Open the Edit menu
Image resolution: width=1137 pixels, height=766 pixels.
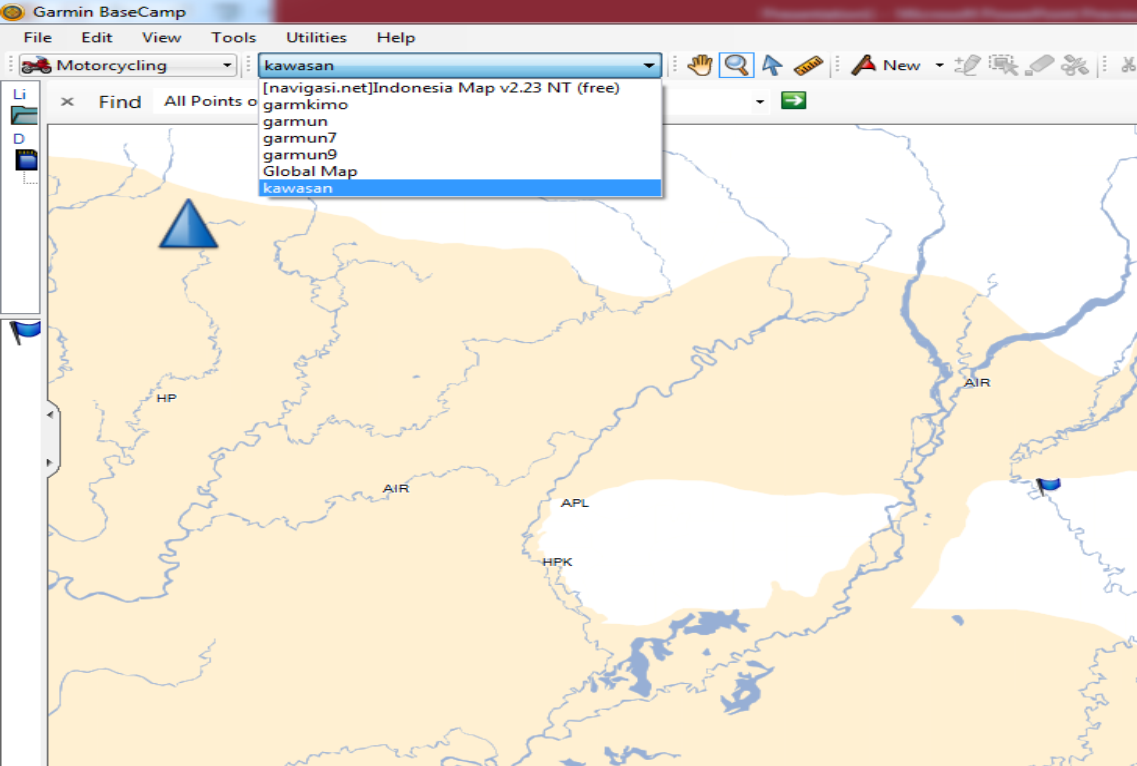(96, 38)
